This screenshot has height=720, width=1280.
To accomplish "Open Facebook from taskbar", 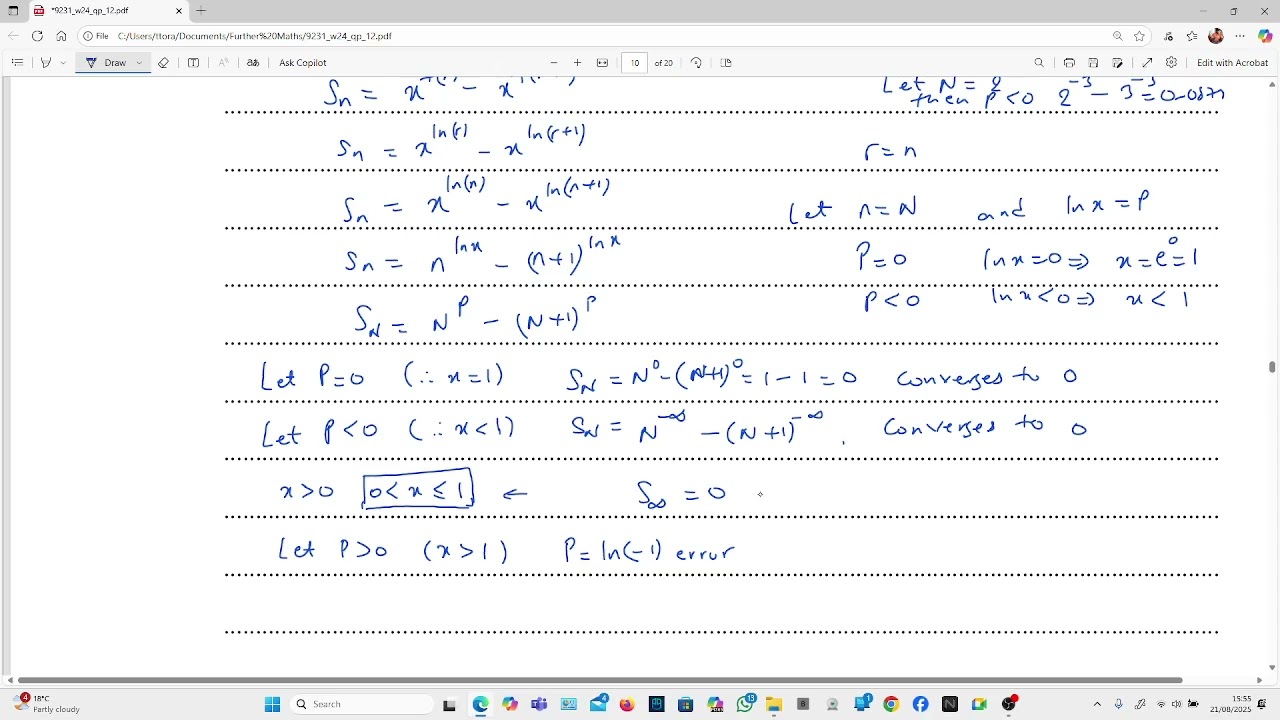I will [920, 704].
